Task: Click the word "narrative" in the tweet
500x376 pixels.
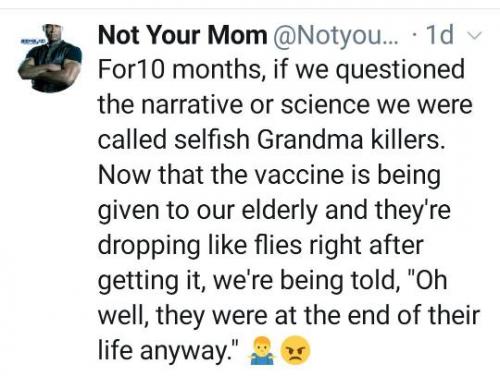Action: point(192,105)
